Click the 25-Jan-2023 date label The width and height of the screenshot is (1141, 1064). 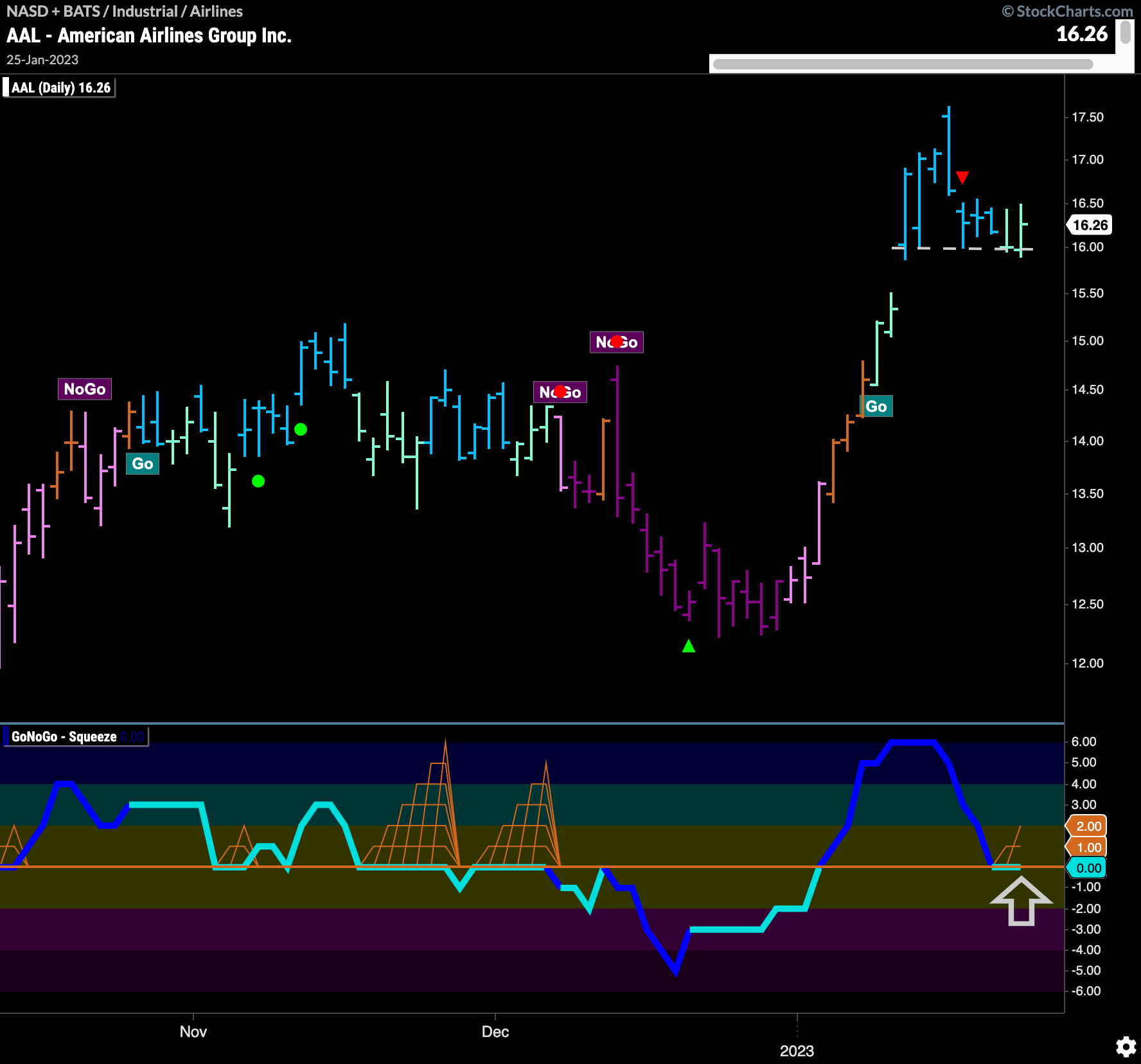(42, 60)
